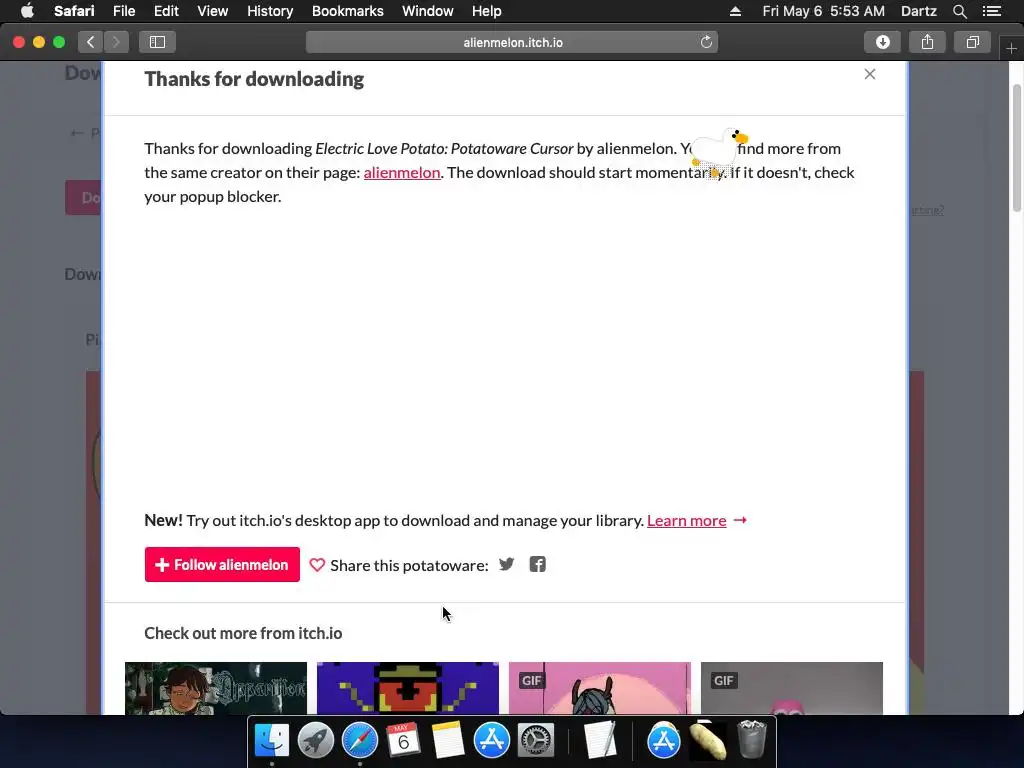
Task: Toggle the Safari sidebar button
Action: (157, 42)
